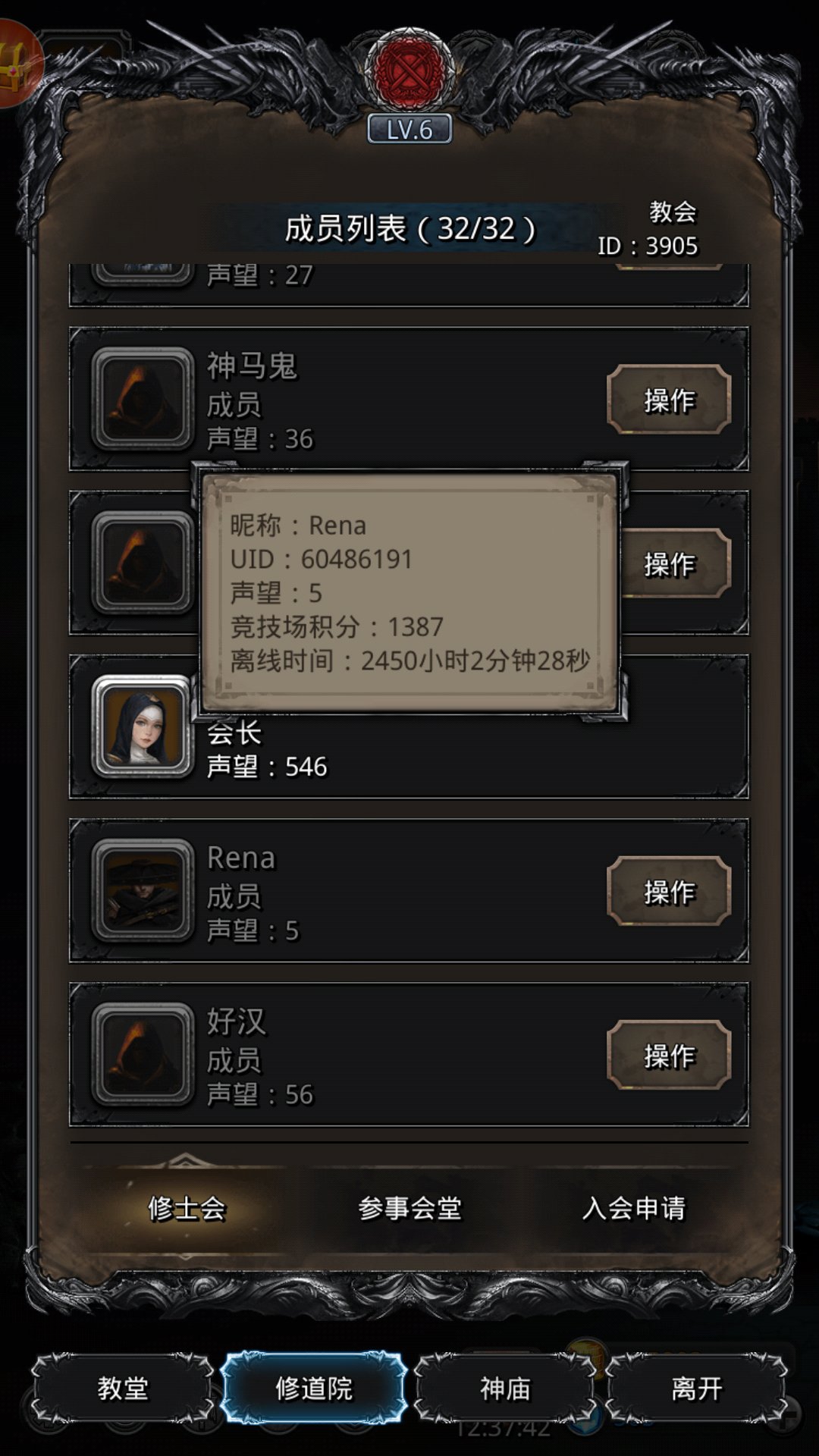The height and width of the screenshot is (1456, 819).
Task: Go to 教堂 in bottom navigation
Action: click(x=123, y=1389)
